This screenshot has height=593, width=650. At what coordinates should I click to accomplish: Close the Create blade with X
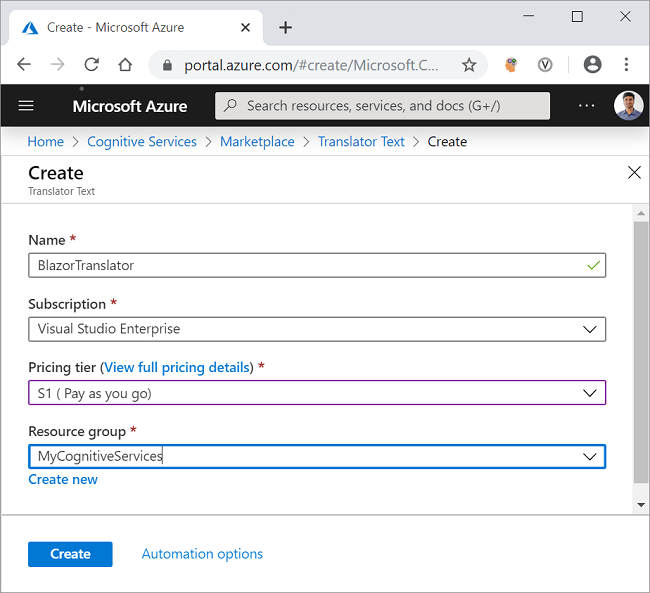(x=634, y=173)
